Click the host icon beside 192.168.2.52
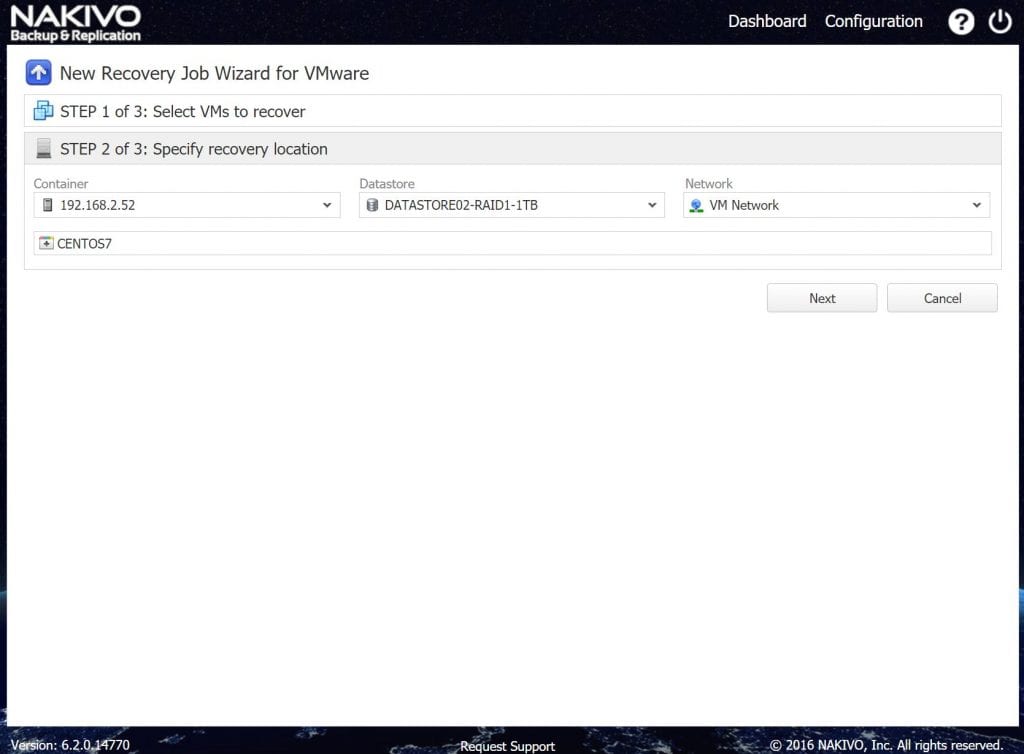The width and height of the screenshot is (1024, 754). click(x=46, y=205)
